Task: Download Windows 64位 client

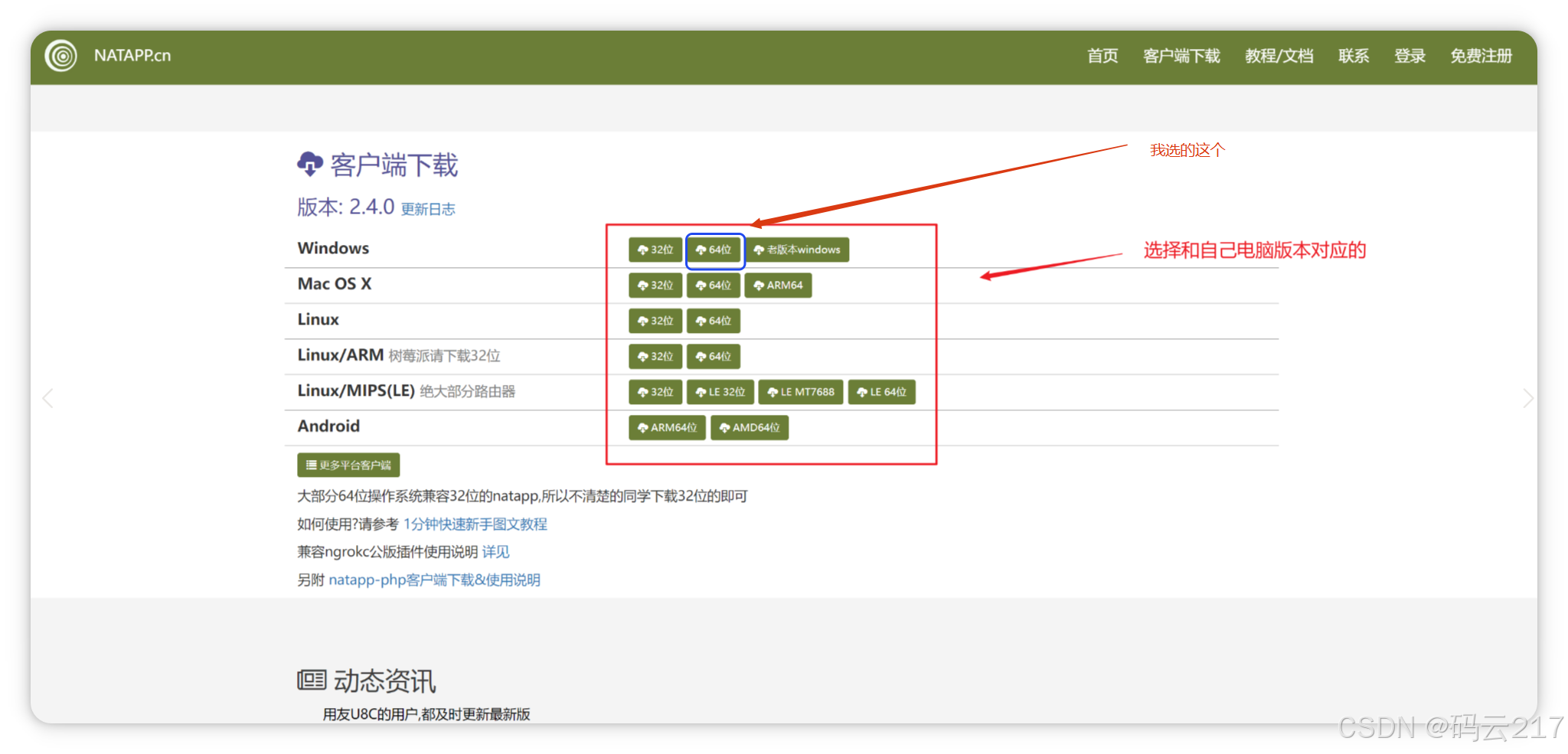Action: (x=714, y=250)
